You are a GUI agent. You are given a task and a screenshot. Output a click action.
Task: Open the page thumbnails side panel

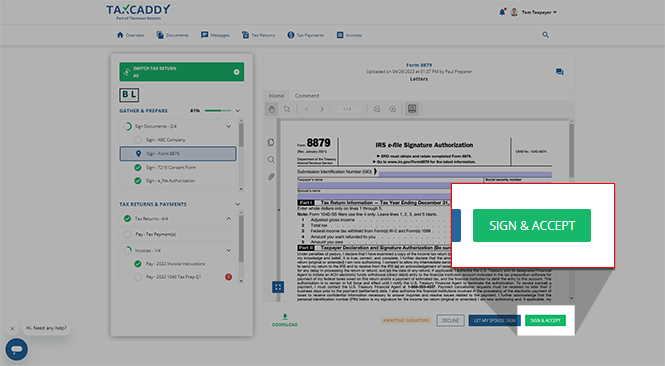click(x=271, y=142)
